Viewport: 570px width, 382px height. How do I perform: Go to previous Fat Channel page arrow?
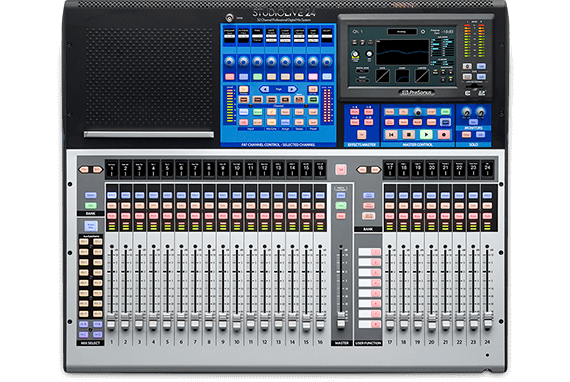(264, 89)
